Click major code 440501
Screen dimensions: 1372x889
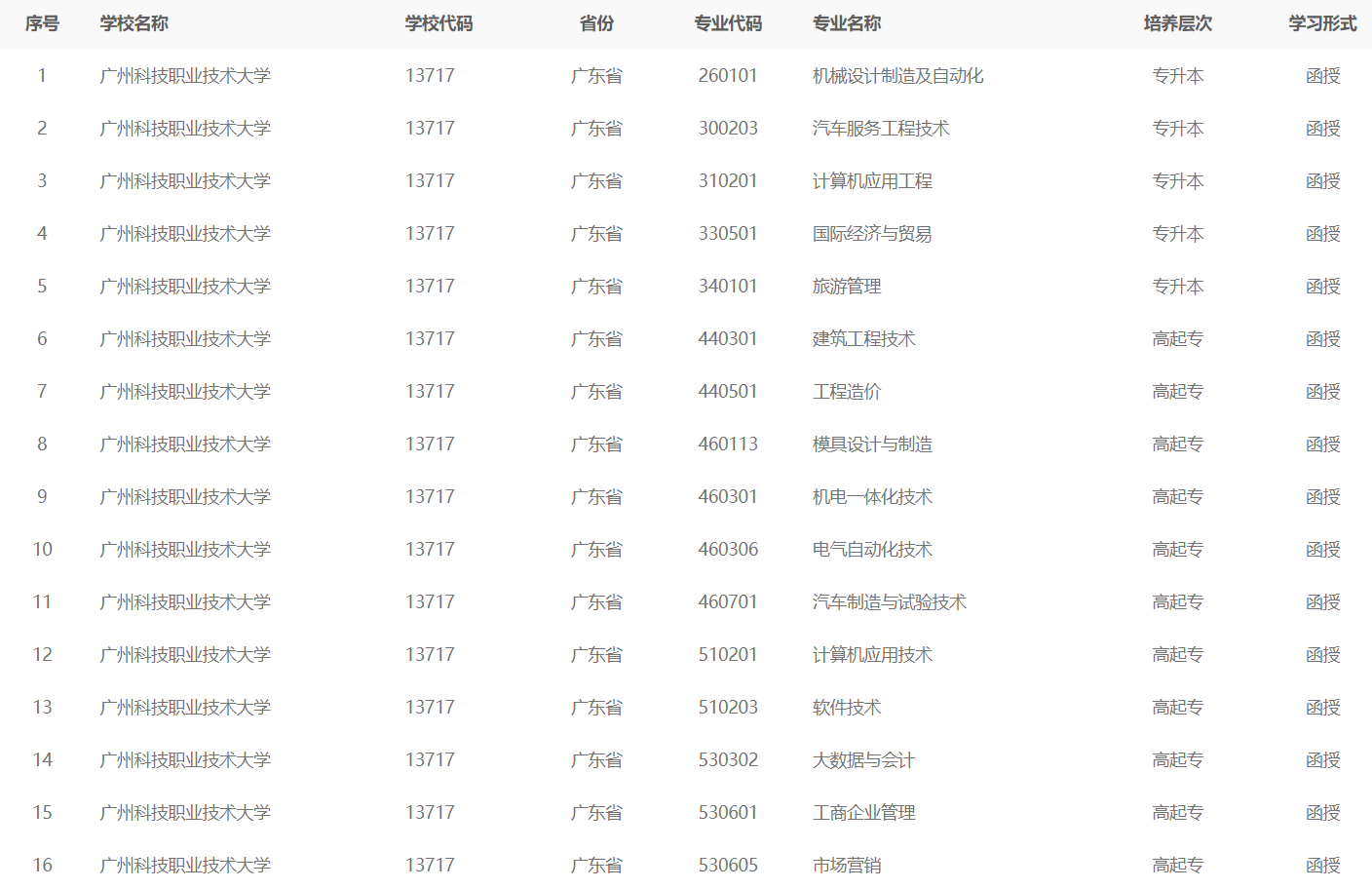(x=728, y=392)
